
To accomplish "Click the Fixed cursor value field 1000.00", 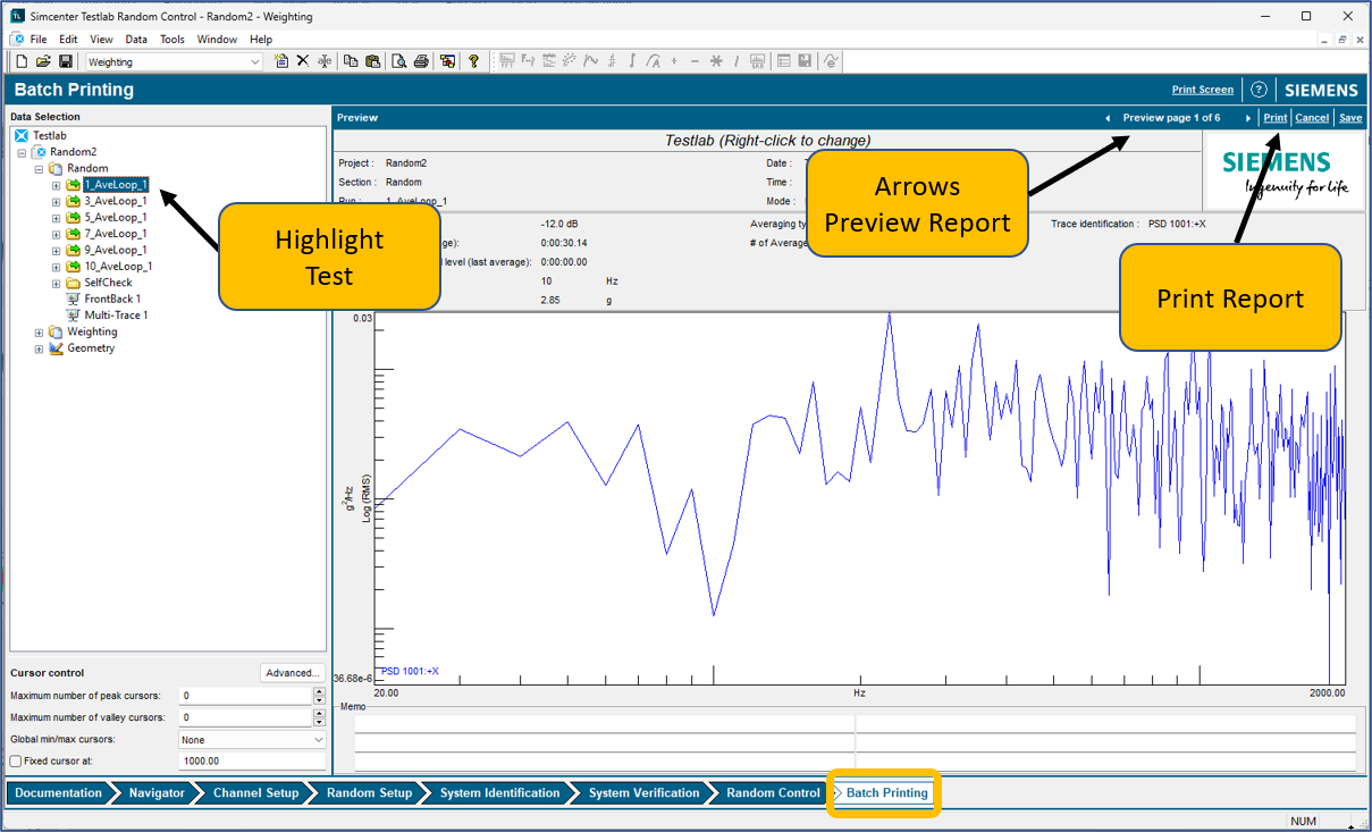I will pos(252,761).
